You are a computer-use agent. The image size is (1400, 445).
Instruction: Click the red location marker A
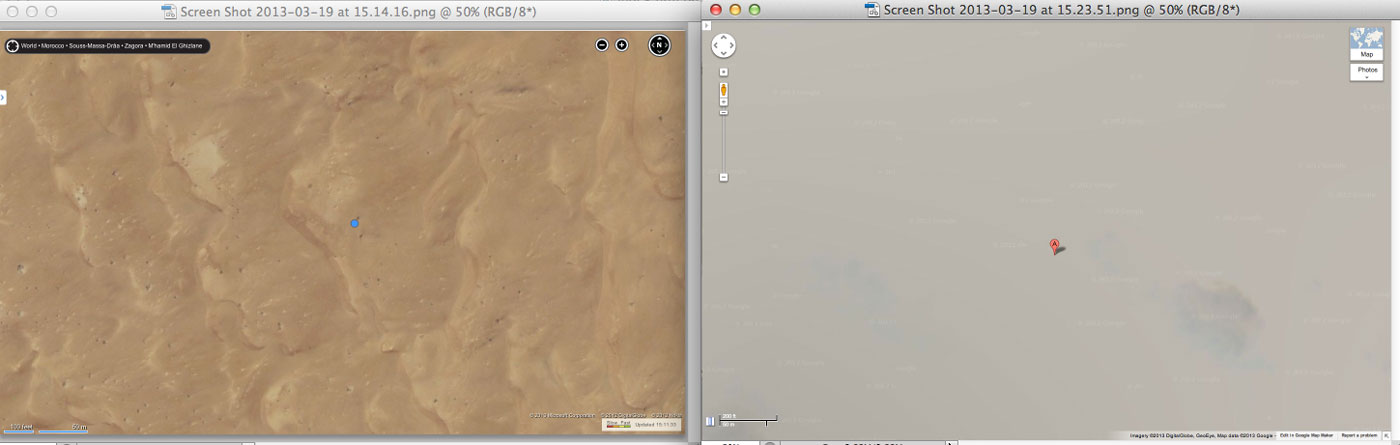pos(1054,245)
